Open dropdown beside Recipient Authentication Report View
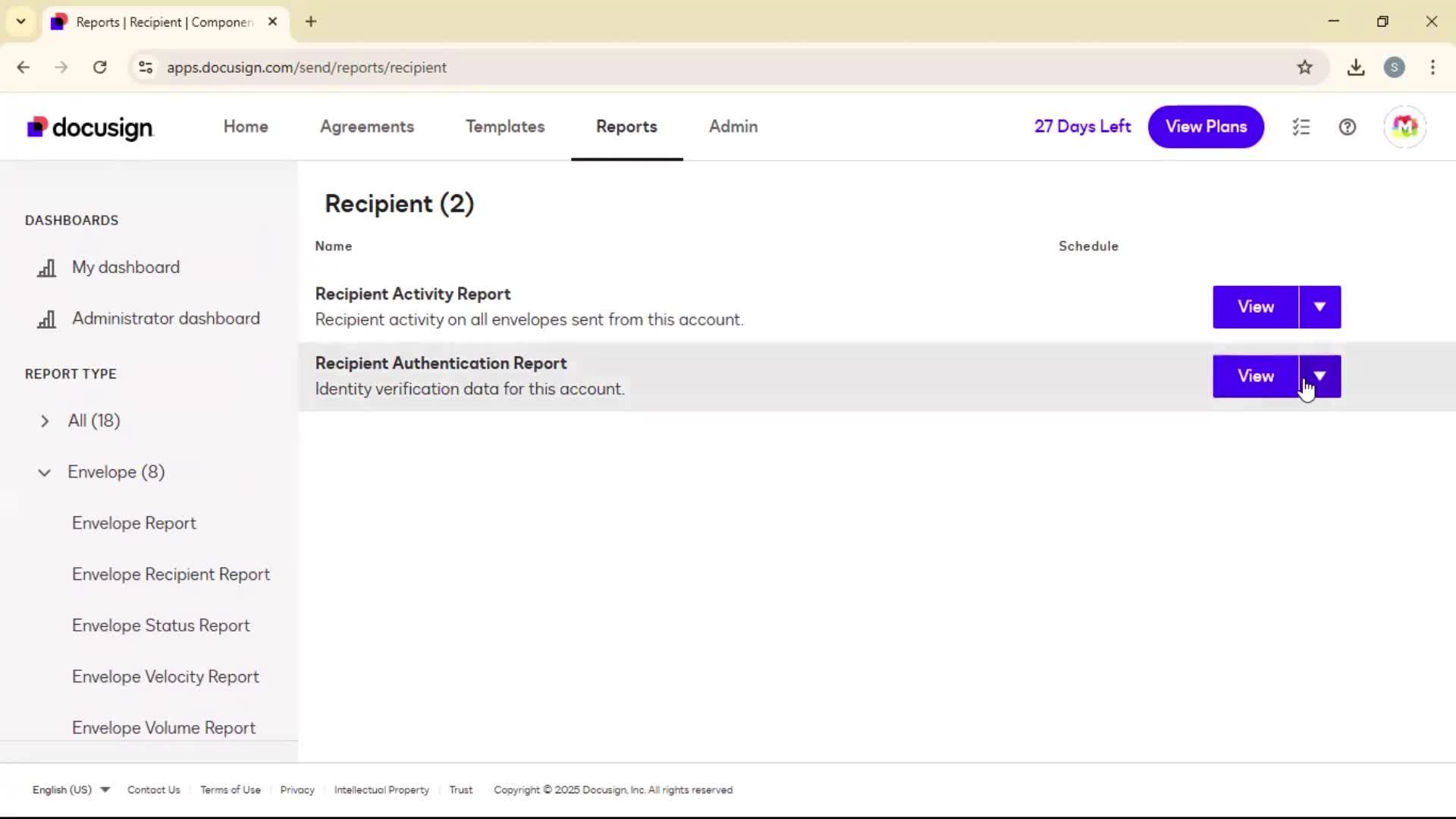Image resolution: width=1456 pixels, height=819 pixels. [1319, 376]
